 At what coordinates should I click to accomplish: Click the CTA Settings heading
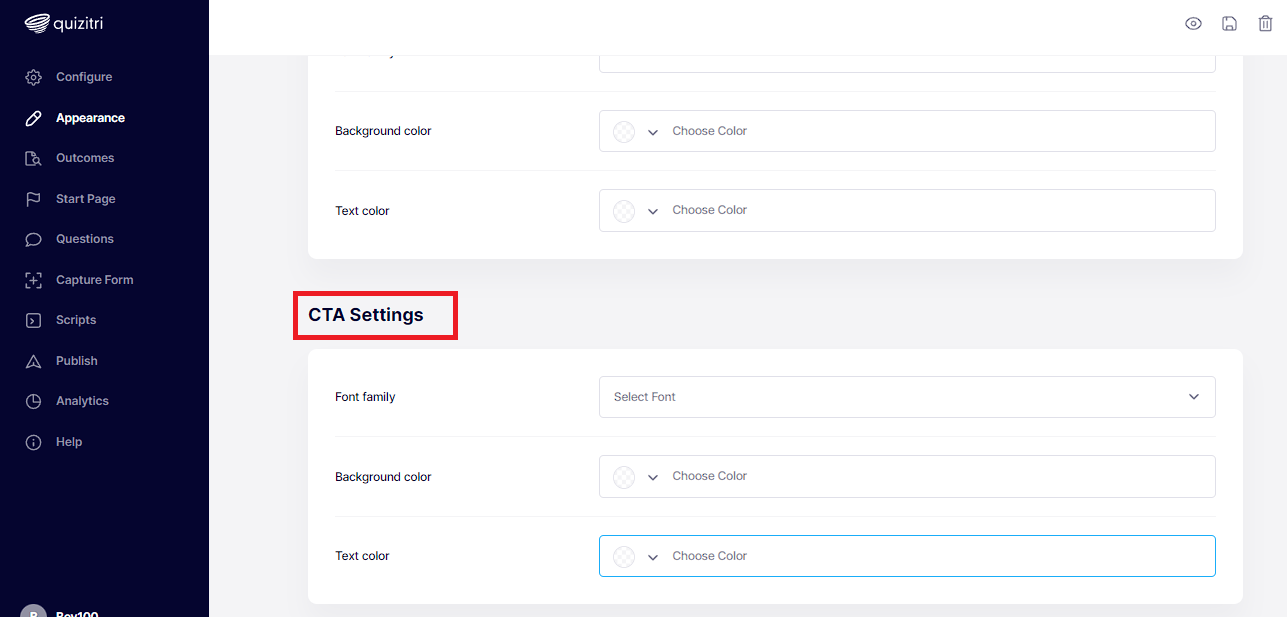point(366,315)
